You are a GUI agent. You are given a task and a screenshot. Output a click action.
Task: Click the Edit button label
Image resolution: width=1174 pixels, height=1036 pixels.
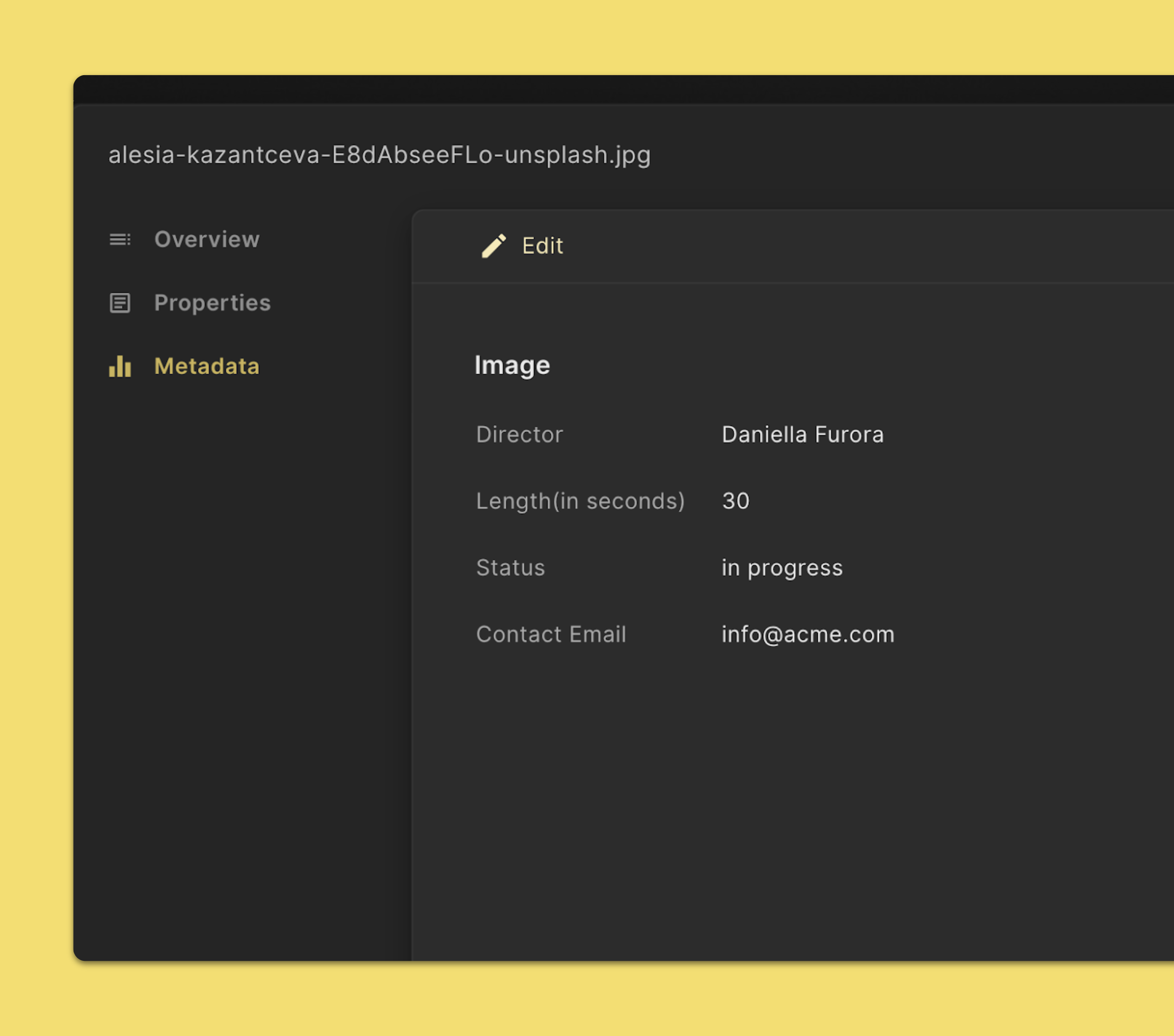point(543,246)
